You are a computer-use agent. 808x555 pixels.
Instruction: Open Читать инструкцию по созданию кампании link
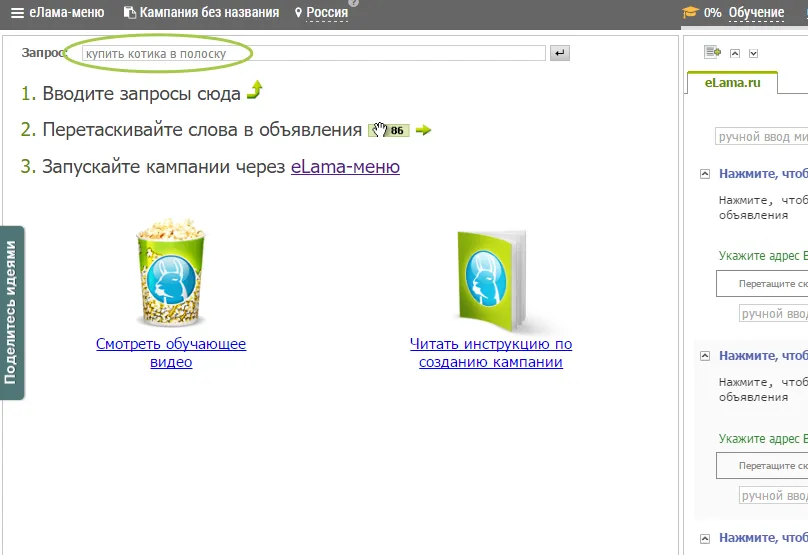(491, 353)
